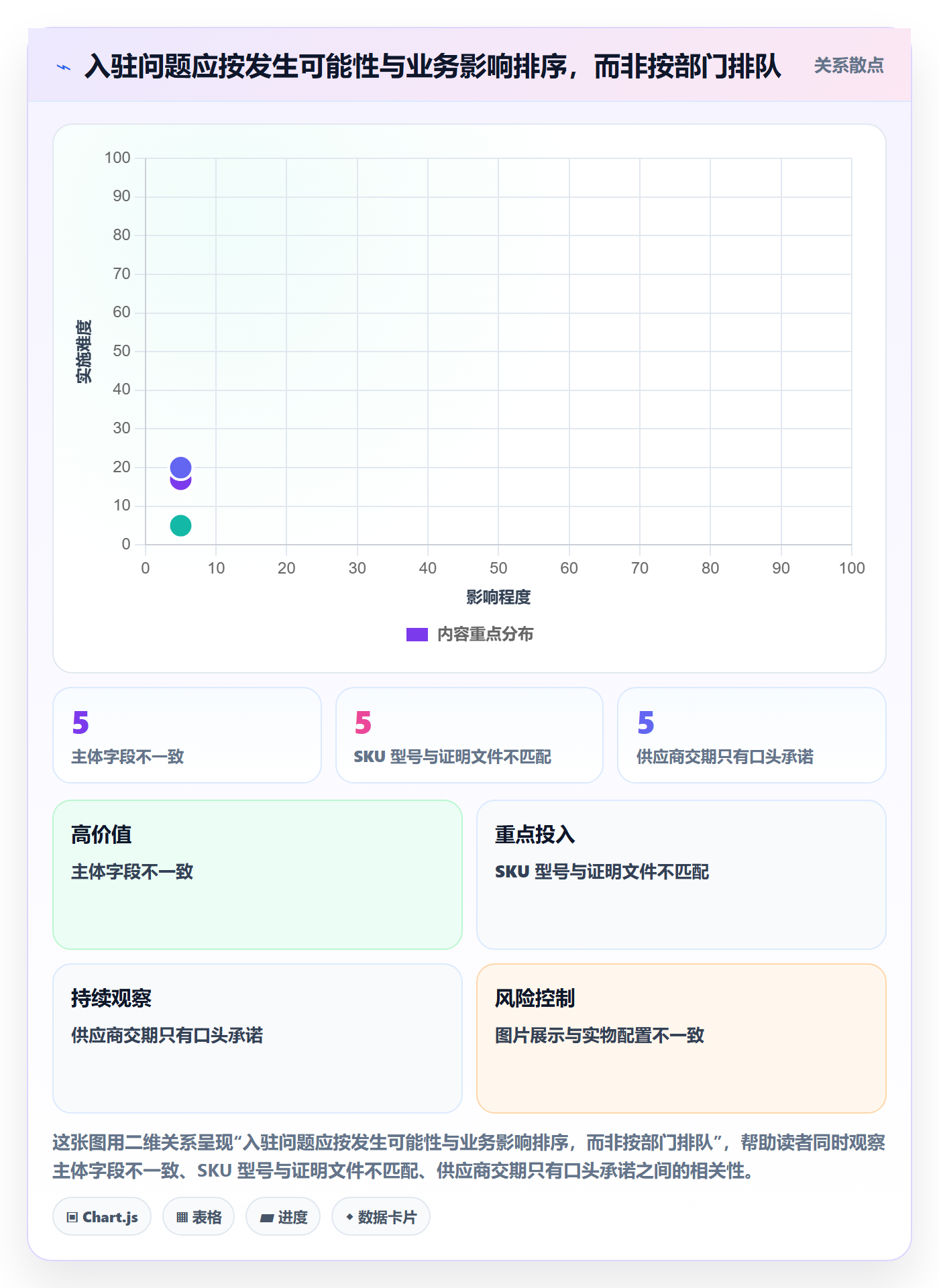This screenshot has height=1288, width=939.
Task: Click the 进度 chip's bar icon
Action: point(266,1218)
